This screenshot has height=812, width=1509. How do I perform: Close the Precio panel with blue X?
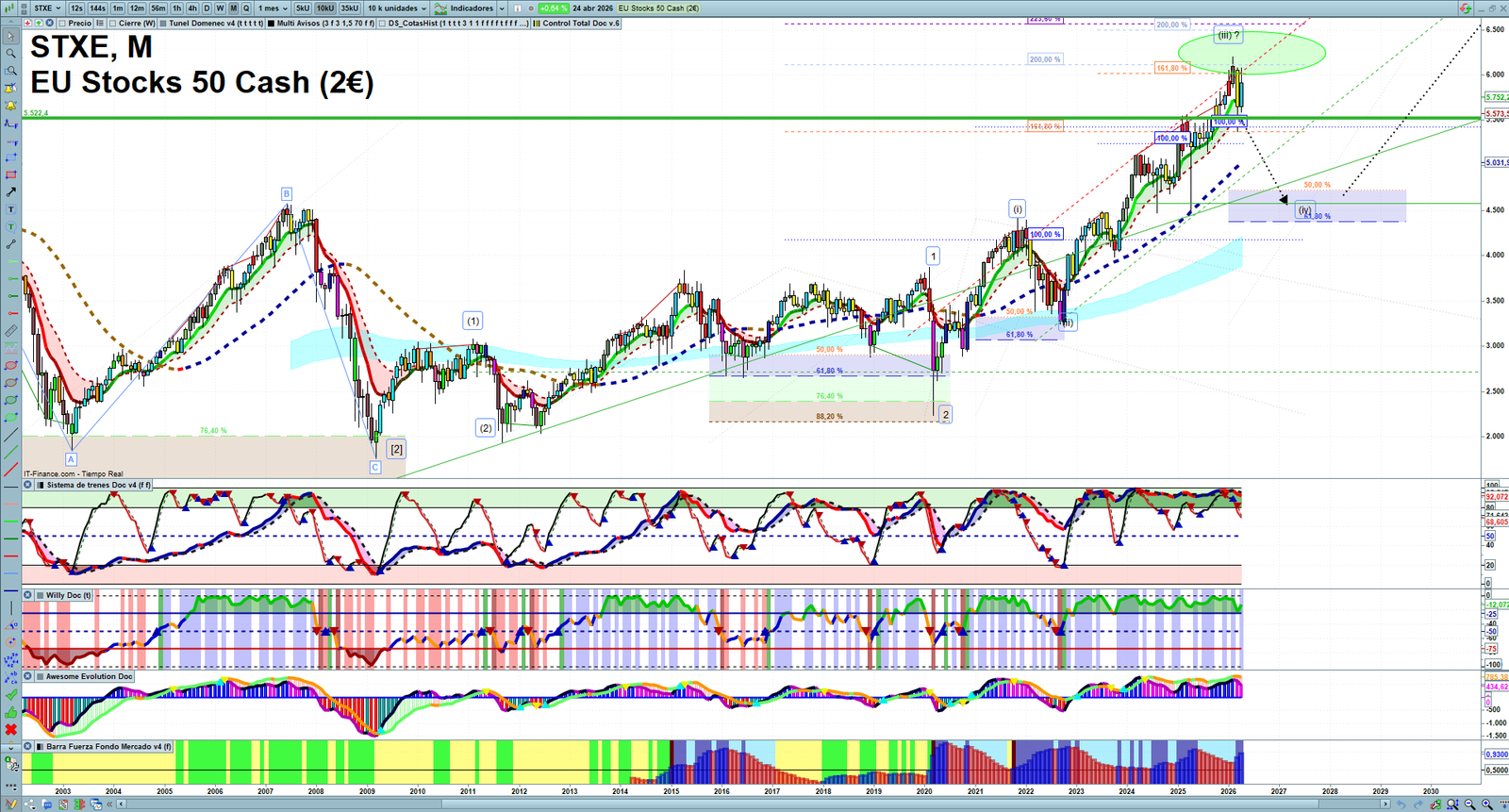pyautogui.click(x=49, y=24)
